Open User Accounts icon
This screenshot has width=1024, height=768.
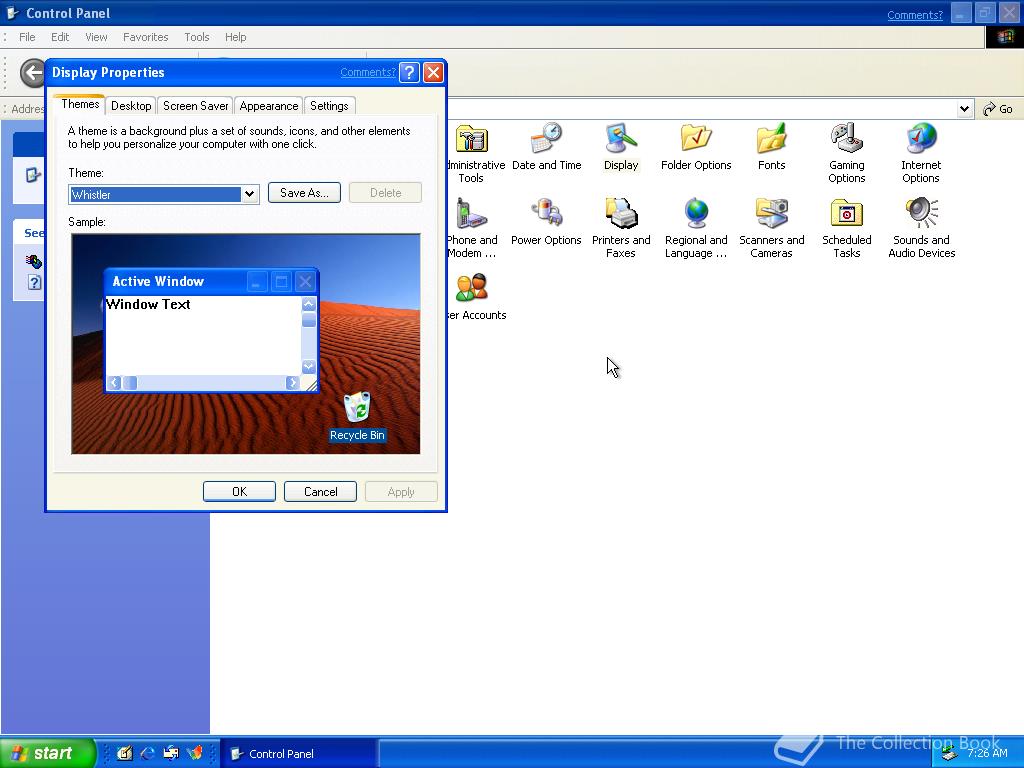coord(477,297)
